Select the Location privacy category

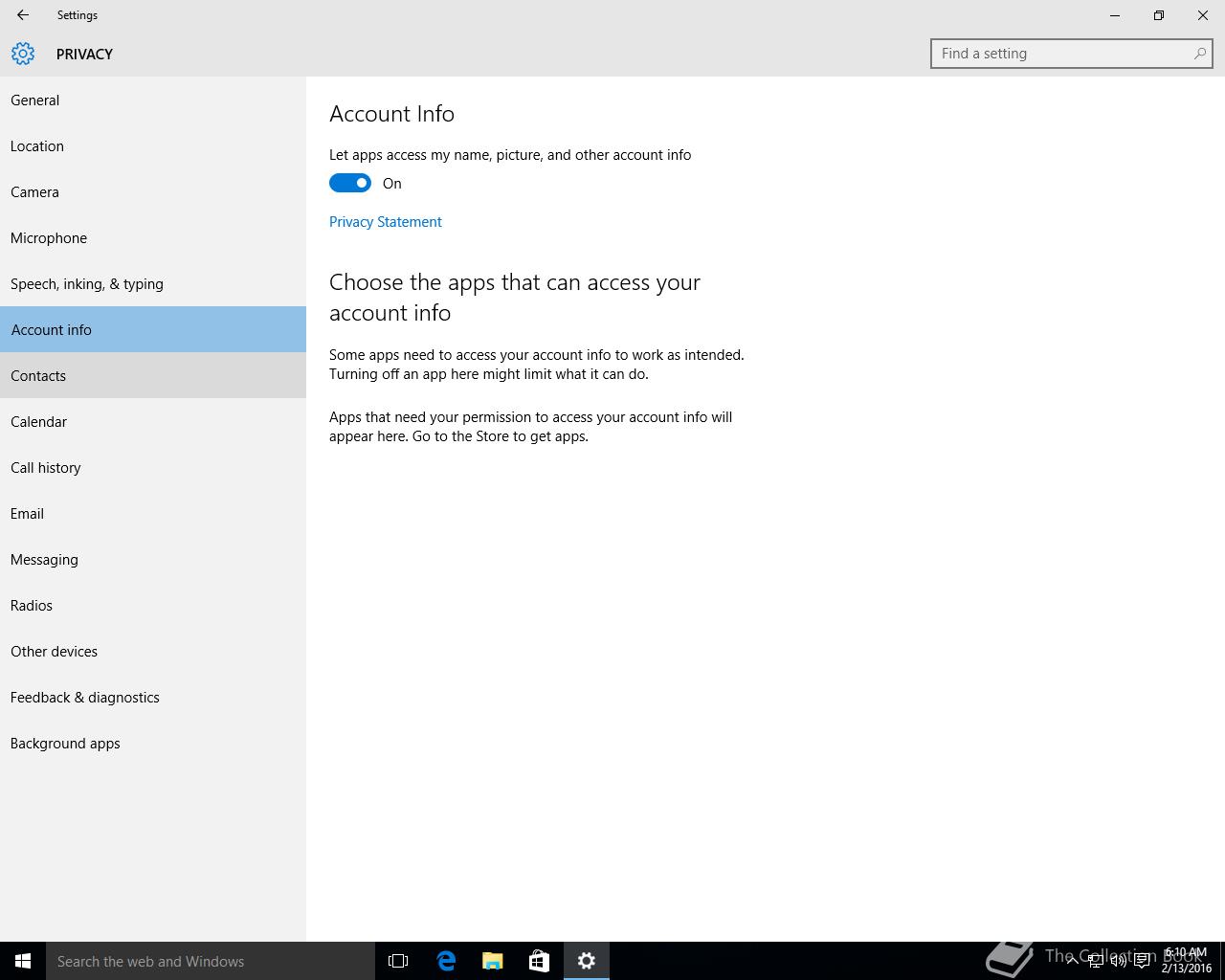[x=37, y=146]
